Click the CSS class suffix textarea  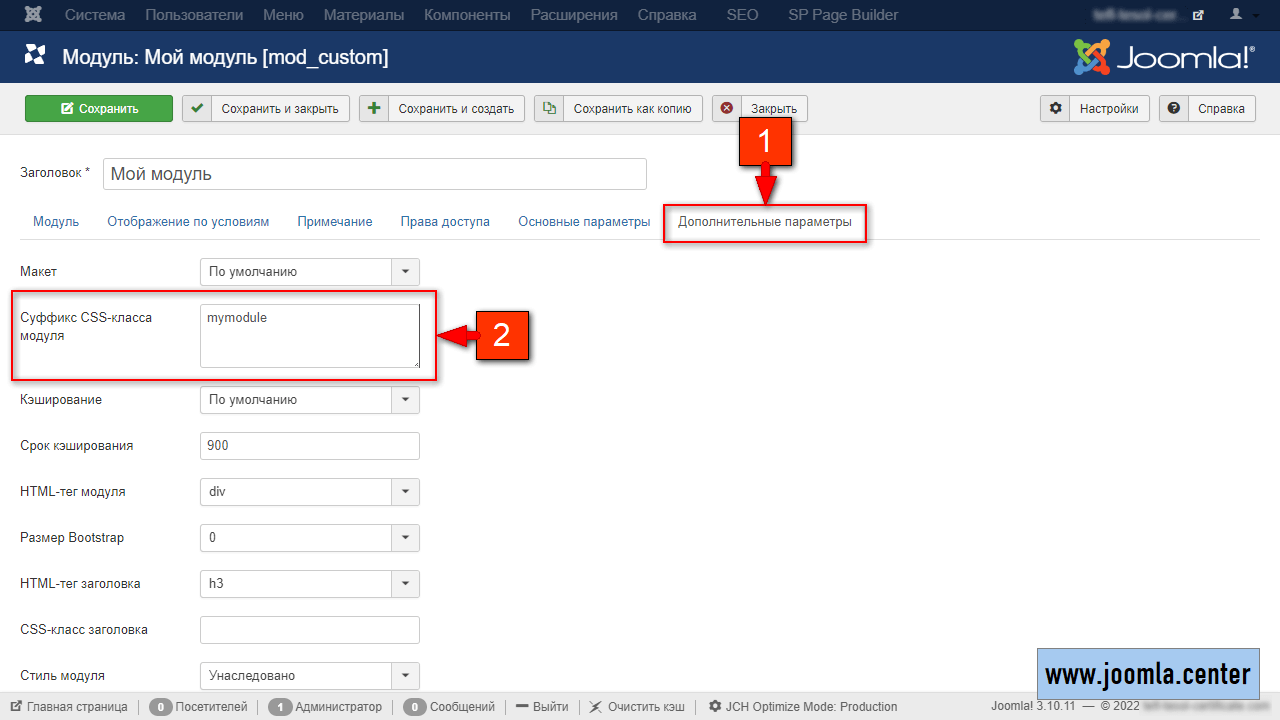click(309, 336)
